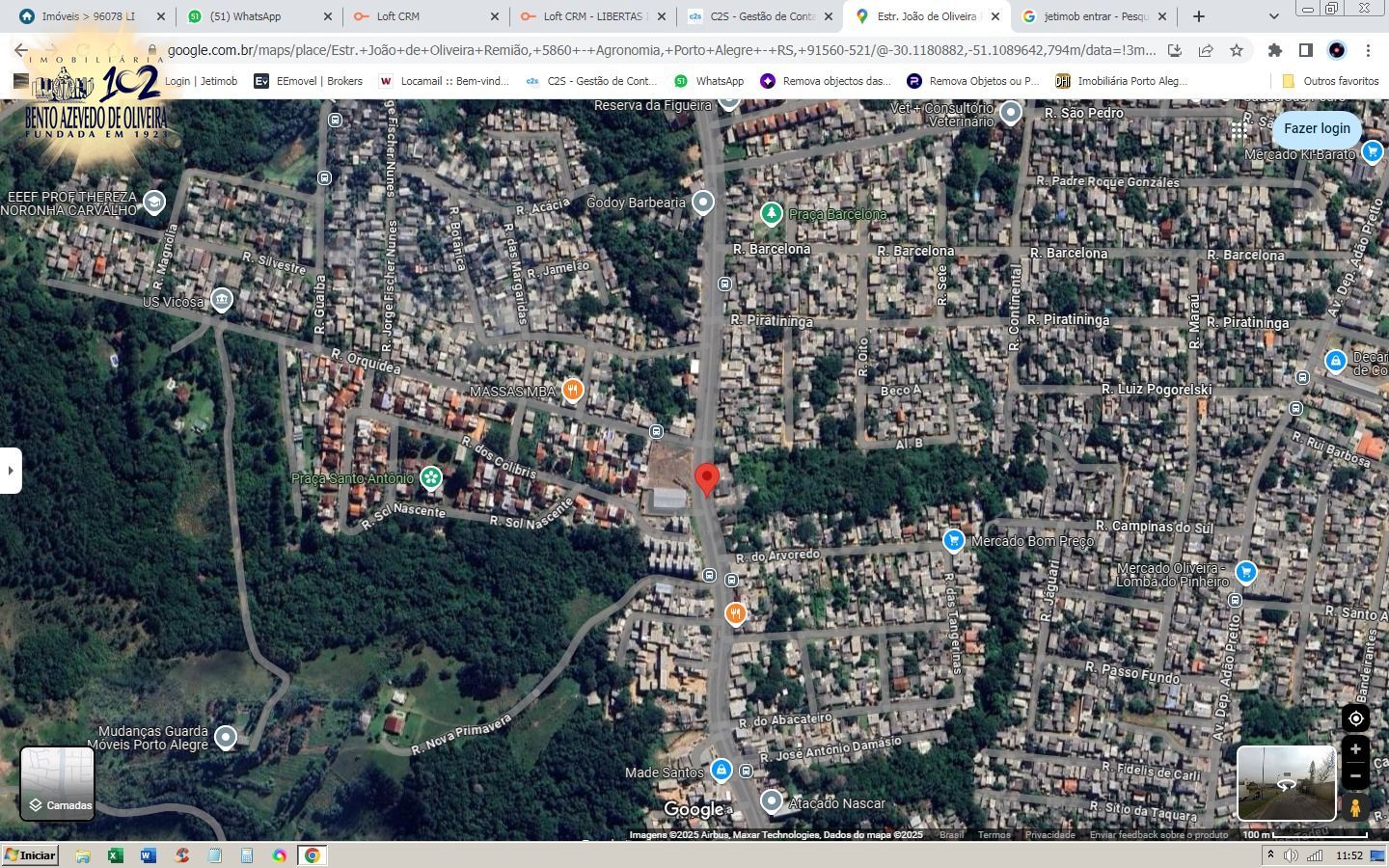Open the Street View thumbnail preview

pos(1286,782)
